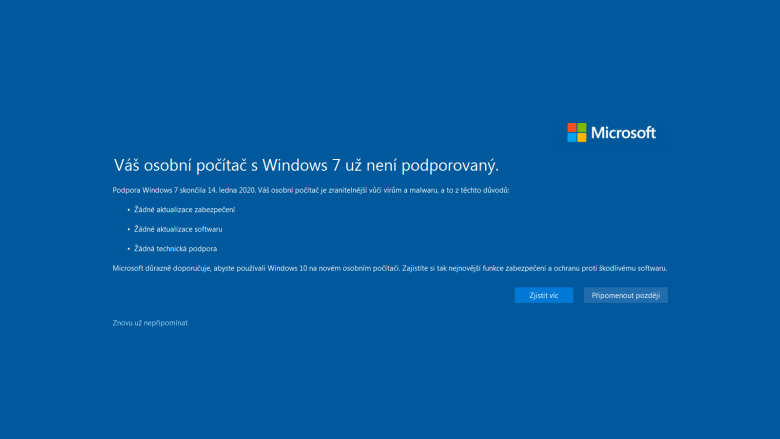Viewport: 780px width, 439px height.
Task: Click the date "14. ledna 2020" text
Action: click(231, 190)
